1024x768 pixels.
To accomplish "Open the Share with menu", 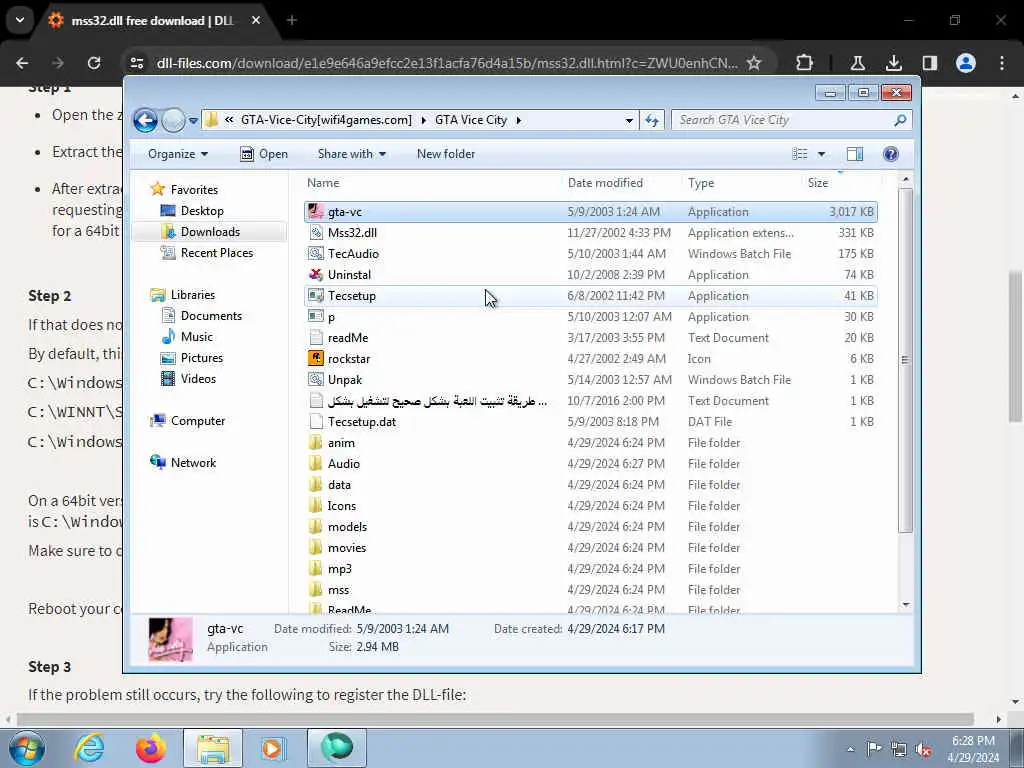I will 351,154.
